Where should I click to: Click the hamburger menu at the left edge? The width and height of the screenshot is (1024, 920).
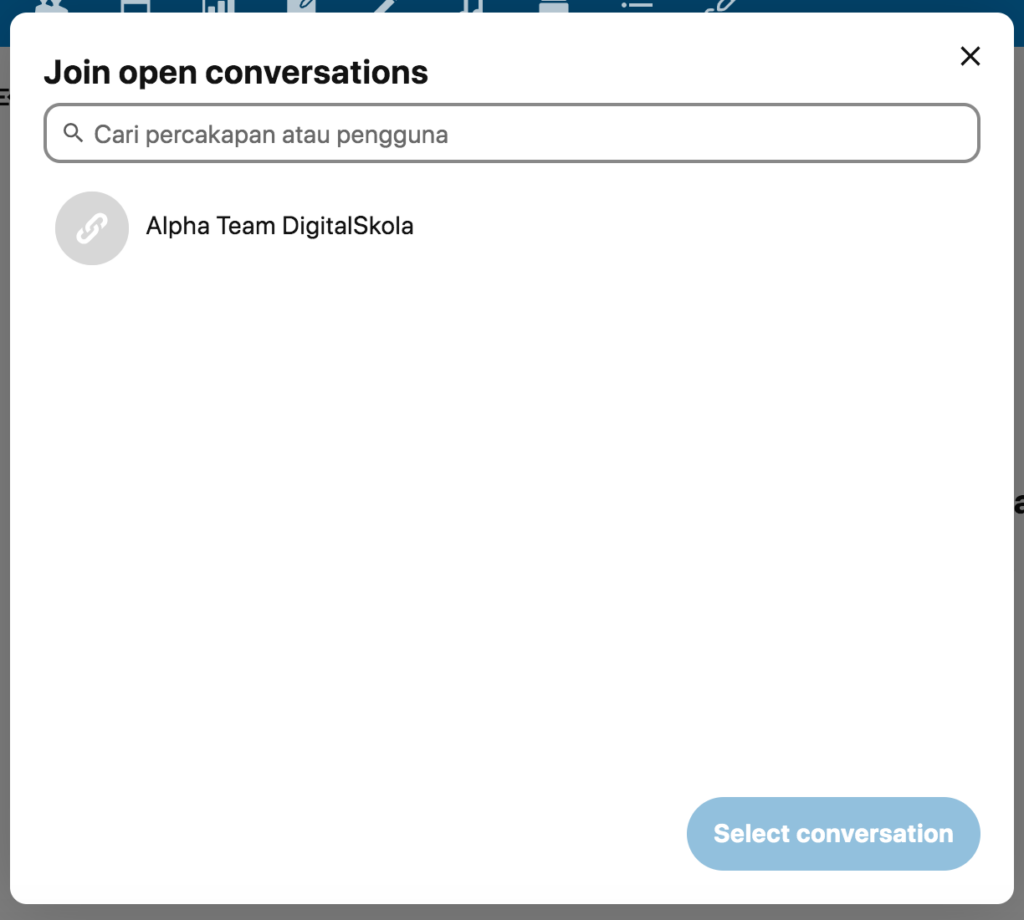click(x=4, y=97)
